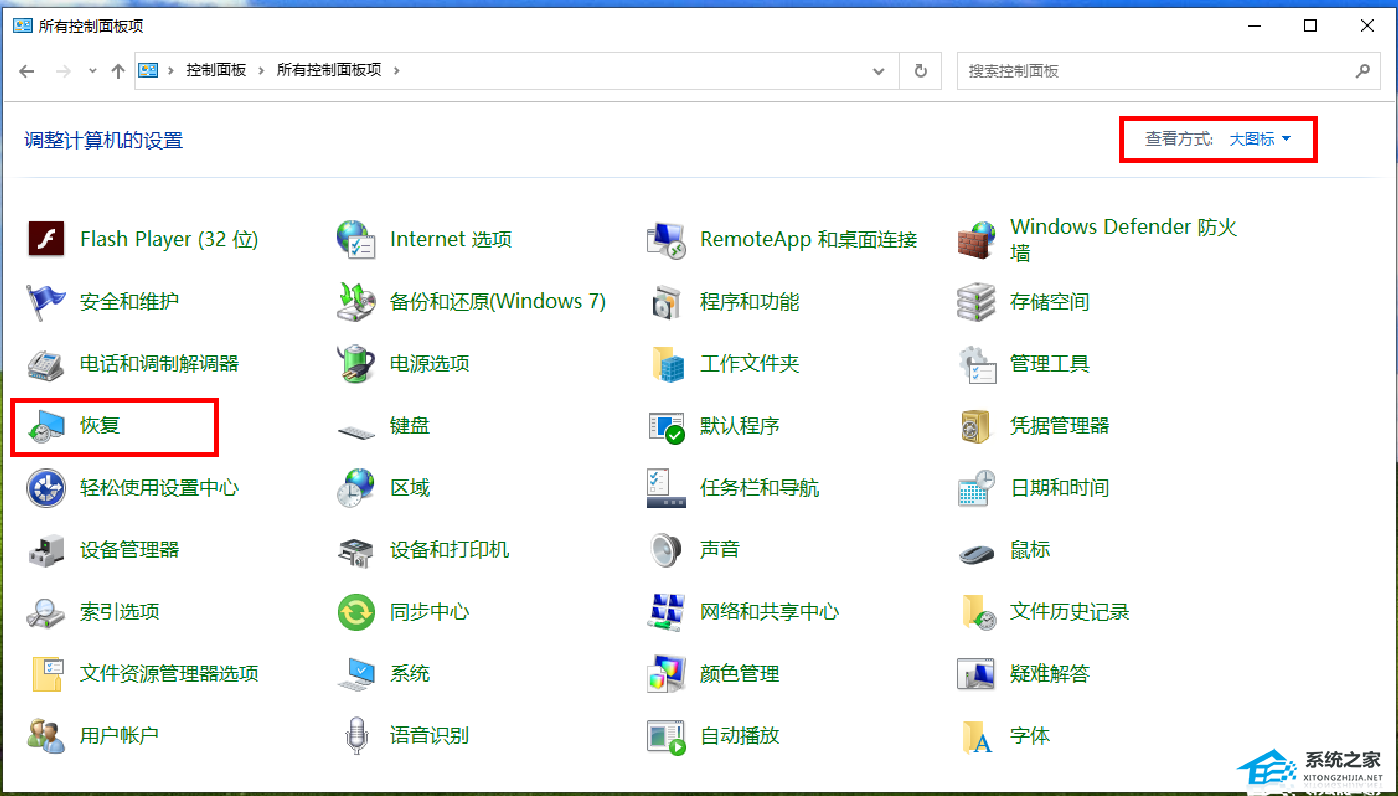This screenshot has height=796, width=1398.
Task: Open the 轻松使用设置中心 icon
Action: [46, 488]
